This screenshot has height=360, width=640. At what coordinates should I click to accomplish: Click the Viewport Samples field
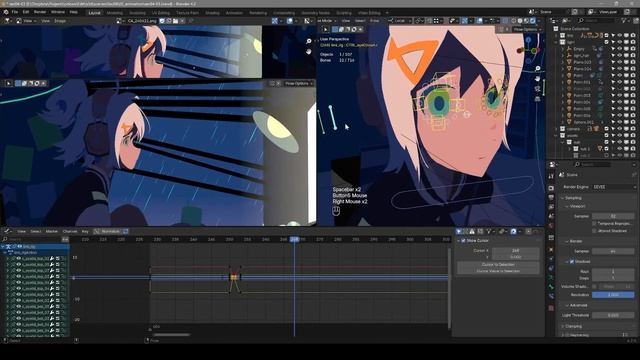click(613, 216)
